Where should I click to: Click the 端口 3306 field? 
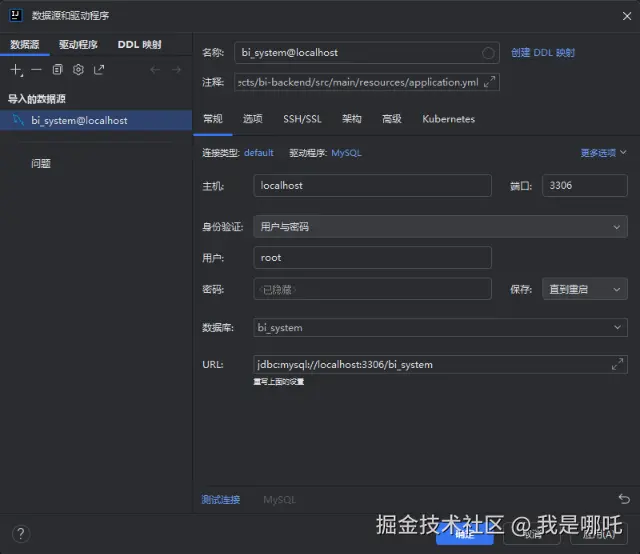[584, 185]
